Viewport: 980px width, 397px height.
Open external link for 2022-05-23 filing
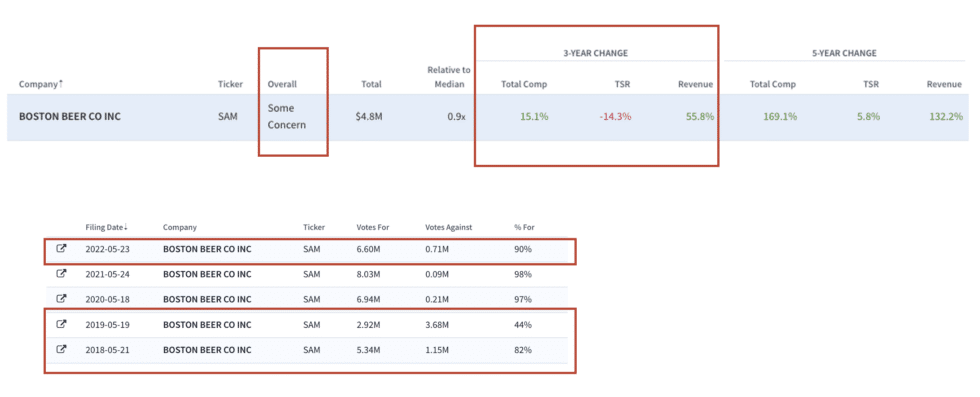click(61, 248)
